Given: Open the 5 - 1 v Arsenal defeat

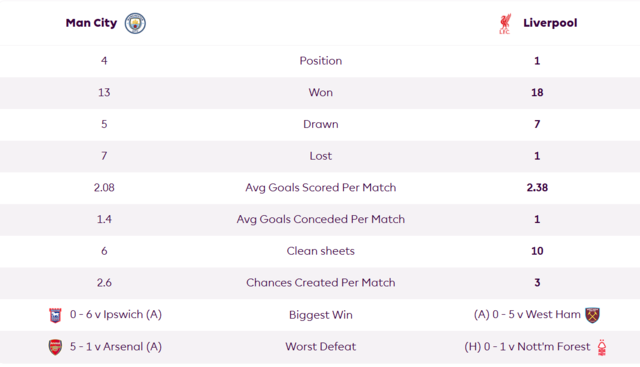Looking at the screenshot, I should pos(116,347).
